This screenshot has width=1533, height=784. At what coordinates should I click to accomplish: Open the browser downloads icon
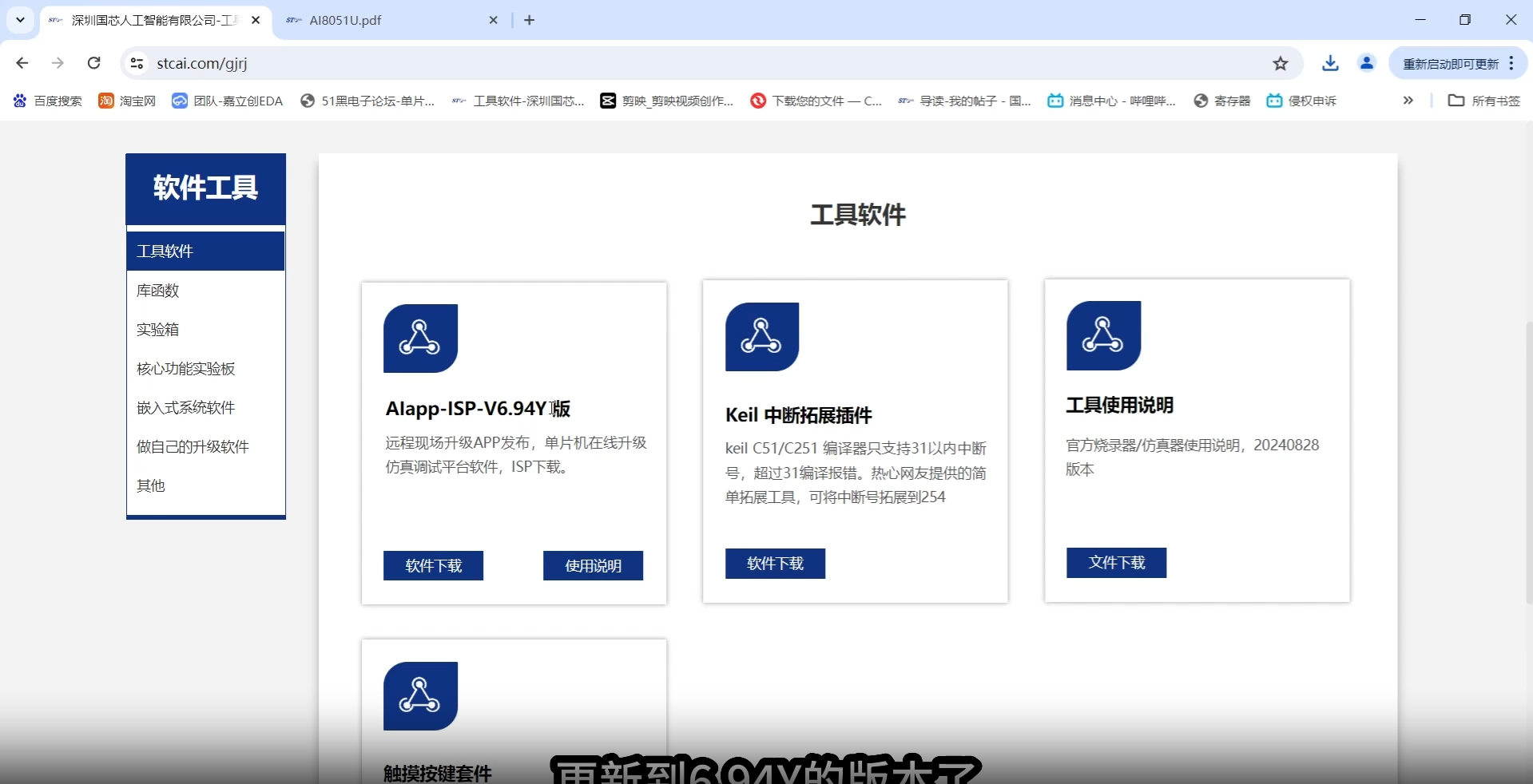coord(1330,63)
